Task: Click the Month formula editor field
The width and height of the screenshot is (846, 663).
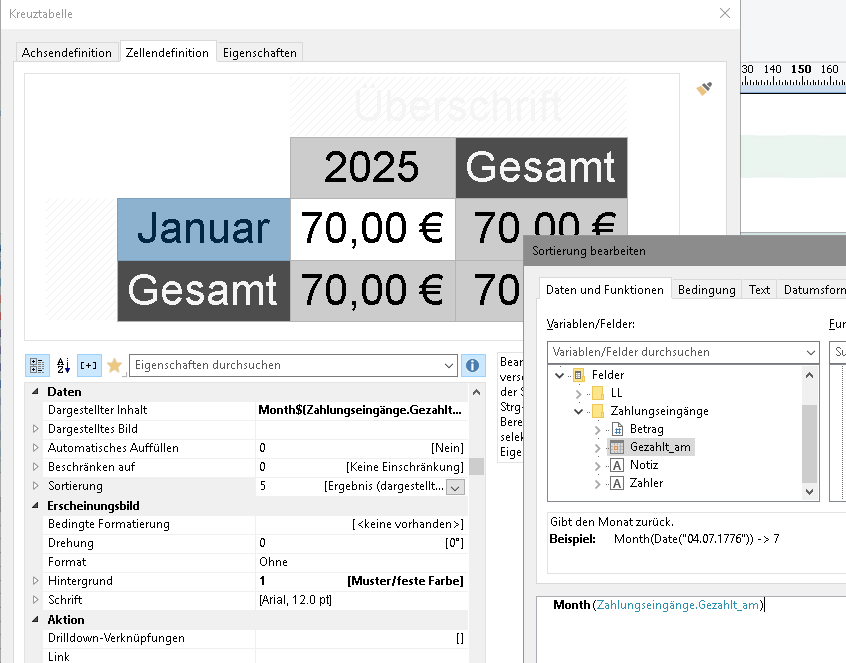Action: [x=691, y=628]
